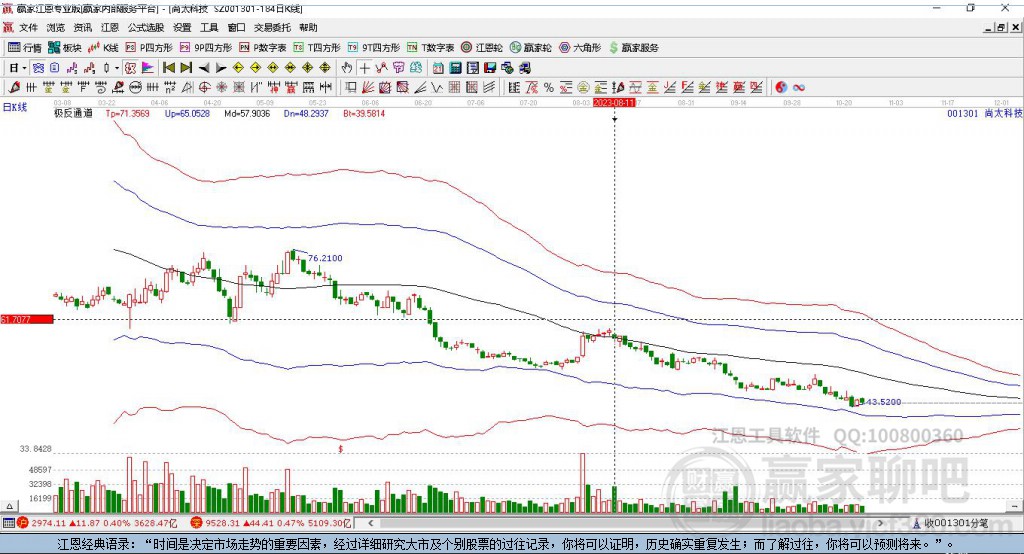Click the low price label 43.5200

click(x=883, y=402)
